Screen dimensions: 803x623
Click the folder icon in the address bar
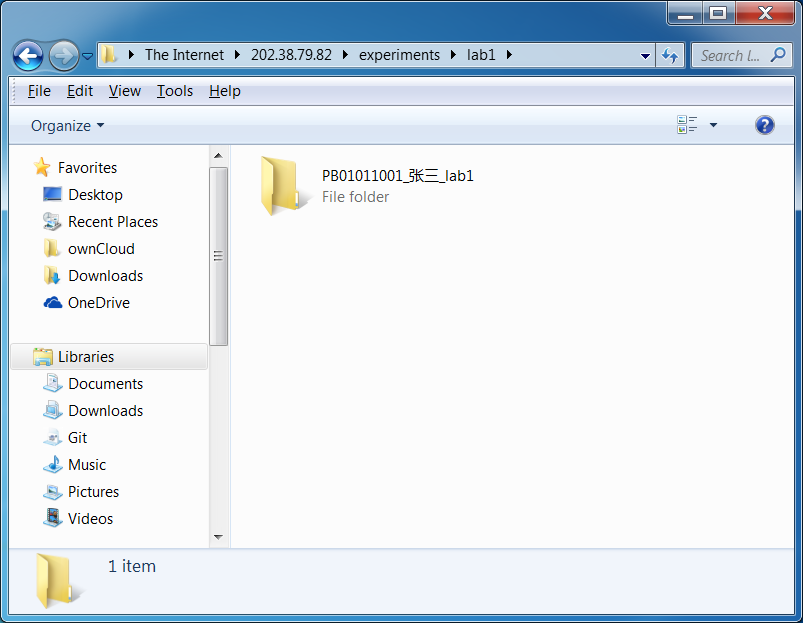click(109, 54)
